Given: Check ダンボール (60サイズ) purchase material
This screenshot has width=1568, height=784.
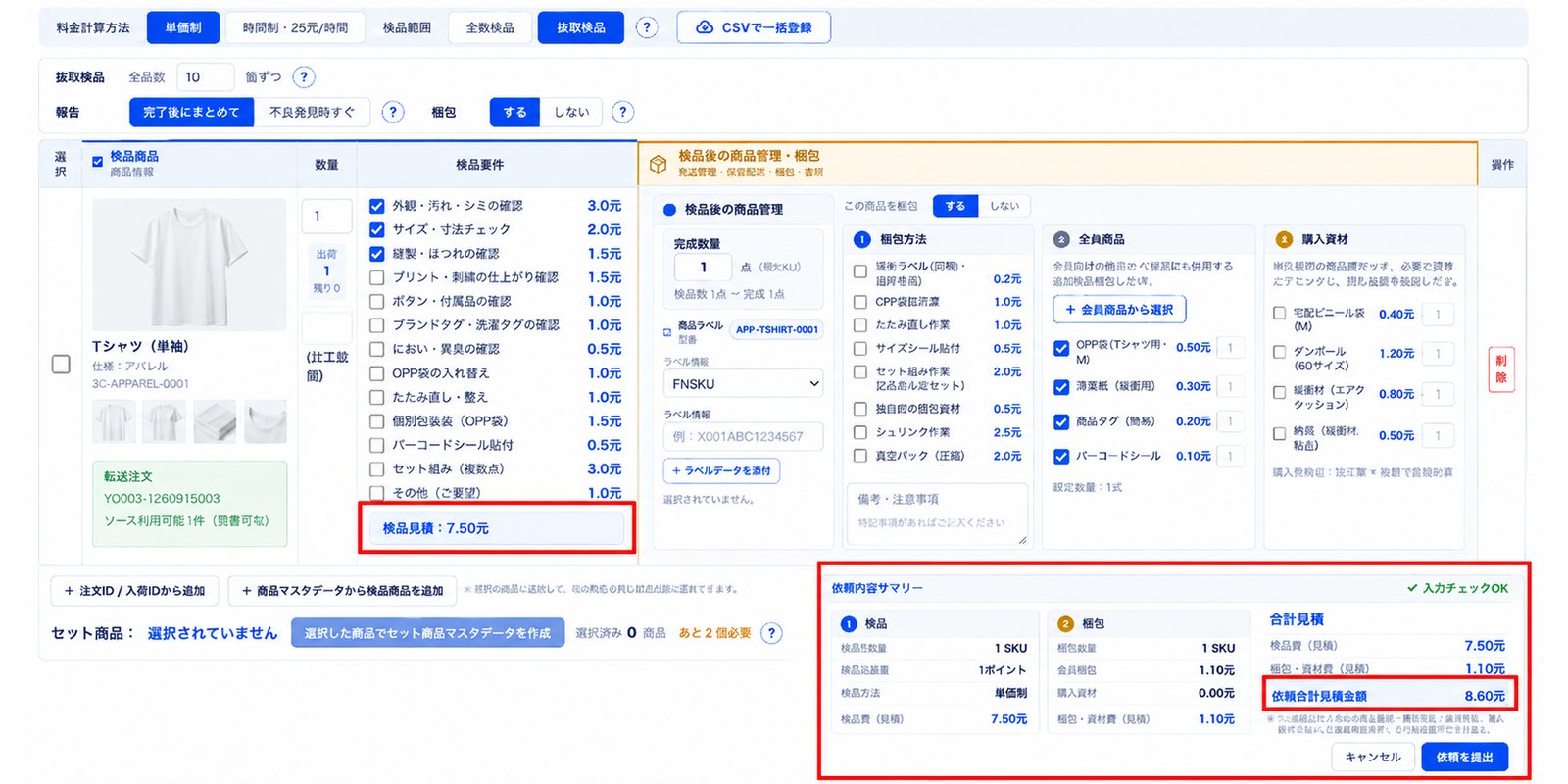Looking at the screenshot, I should pos(1279,353).
